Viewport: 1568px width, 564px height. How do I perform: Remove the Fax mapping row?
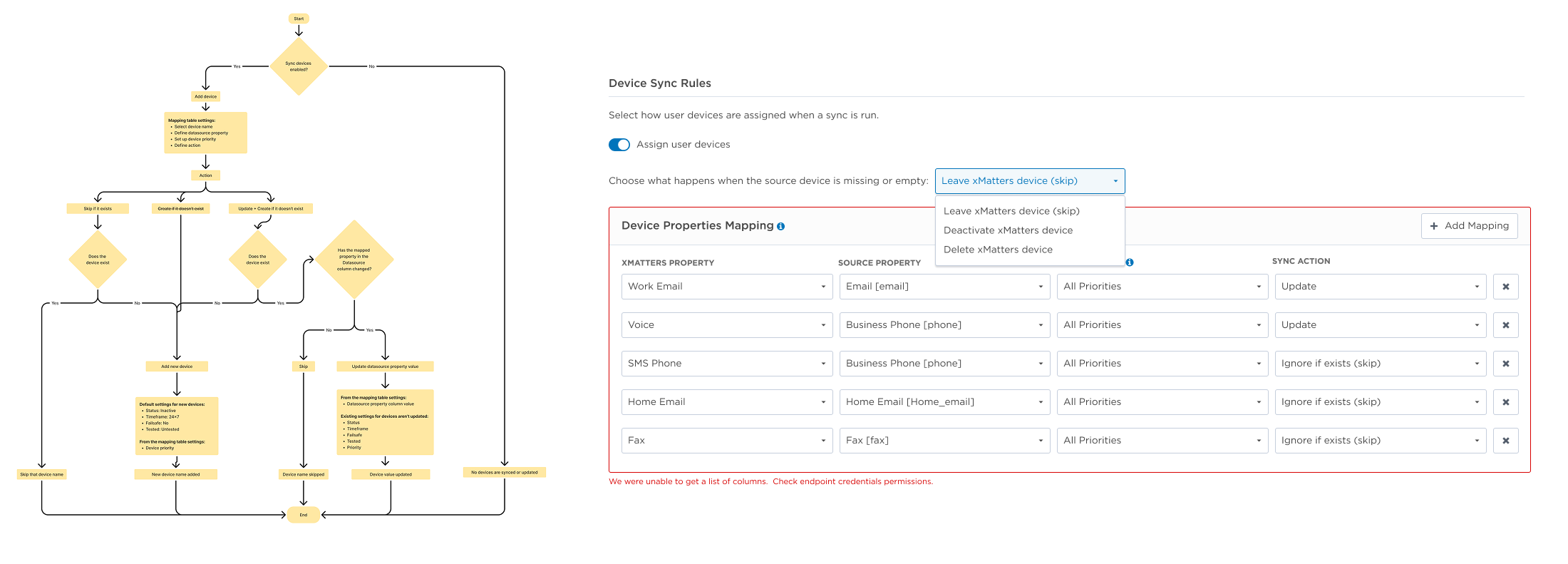click(1505, 441)
